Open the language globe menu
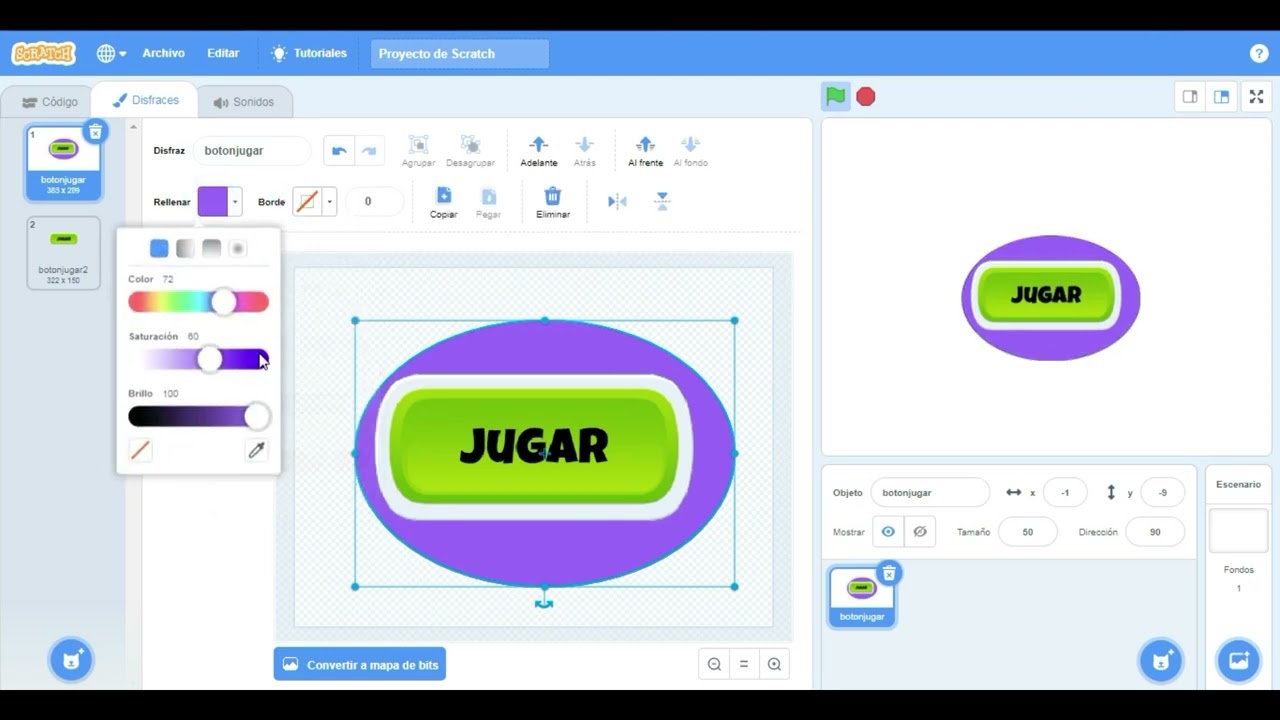This screenshot has height=720, width=1280. (x=111, y=54)
